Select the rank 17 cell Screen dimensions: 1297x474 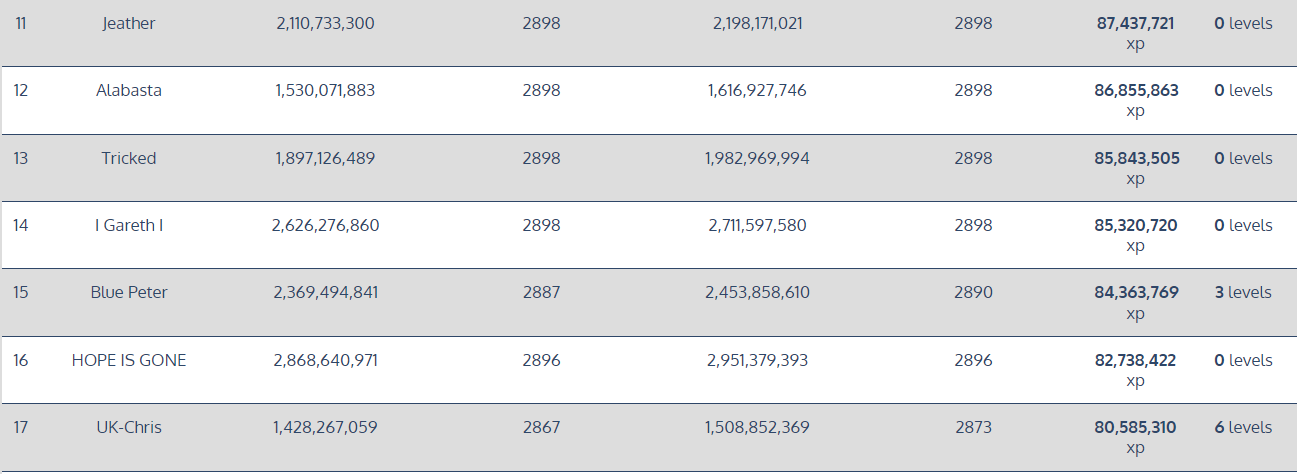point(21,427)
